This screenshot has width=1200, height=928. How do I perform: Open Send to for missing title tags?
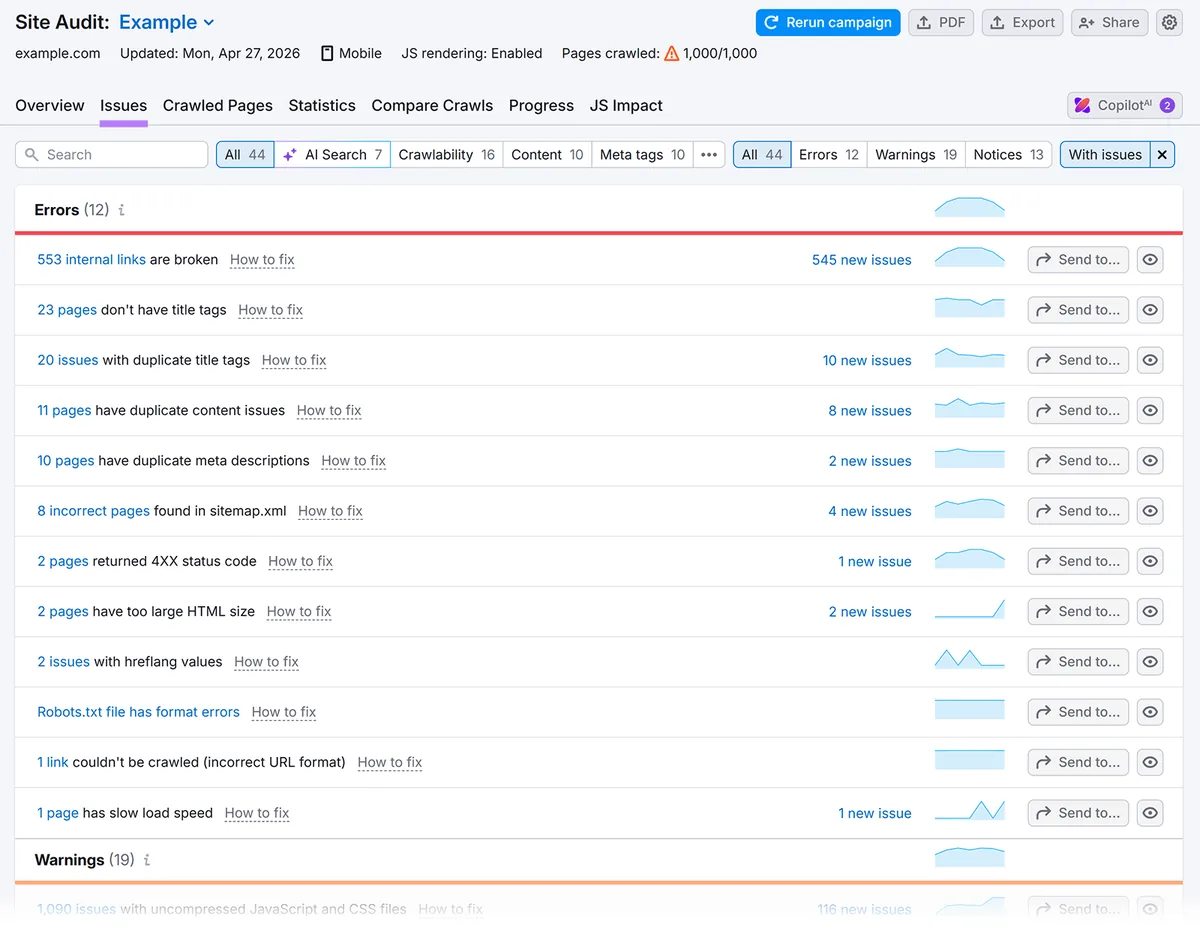click(1078, 310)
